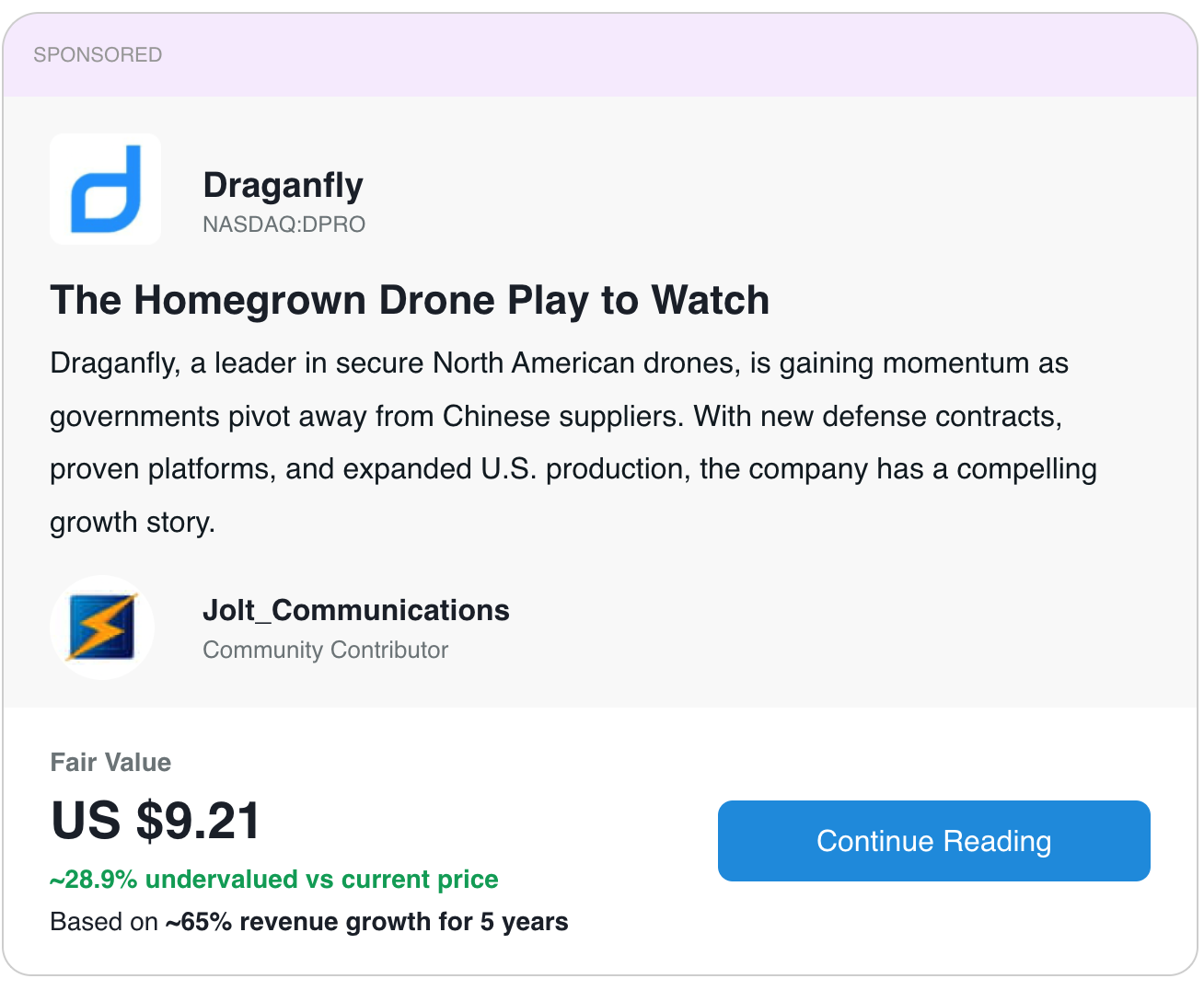
Task: Click the phrase "growth story." ending the description
Action: click(133, 523)
